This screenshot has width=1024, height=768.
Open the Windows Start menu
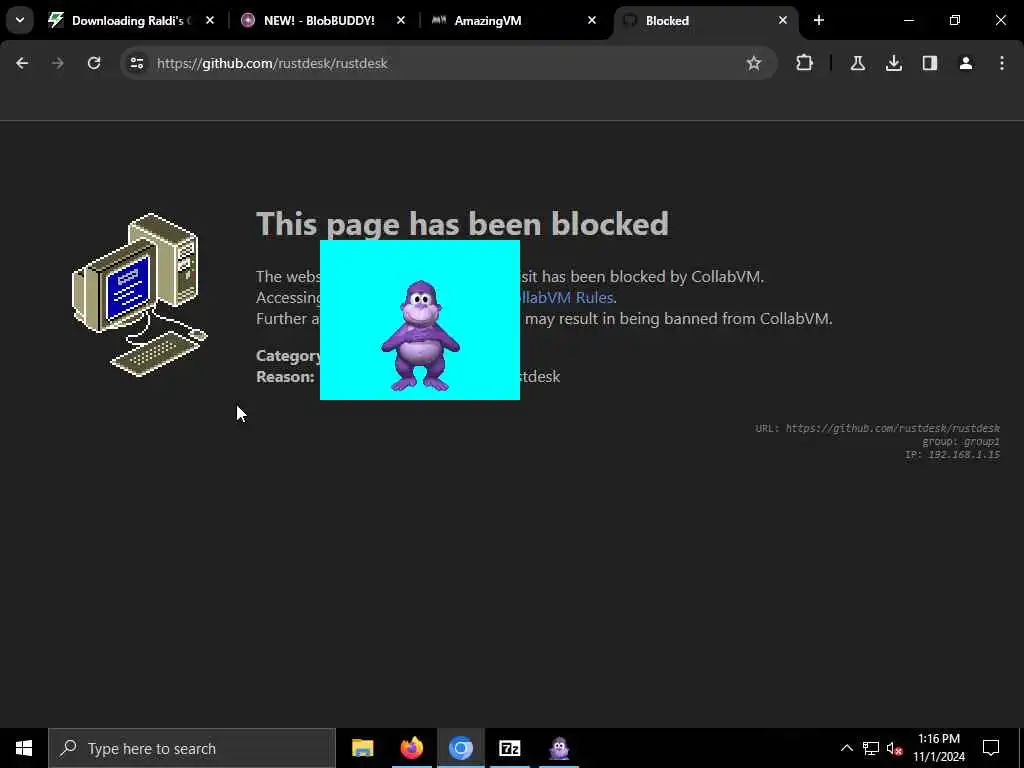(x=24, y=748)
